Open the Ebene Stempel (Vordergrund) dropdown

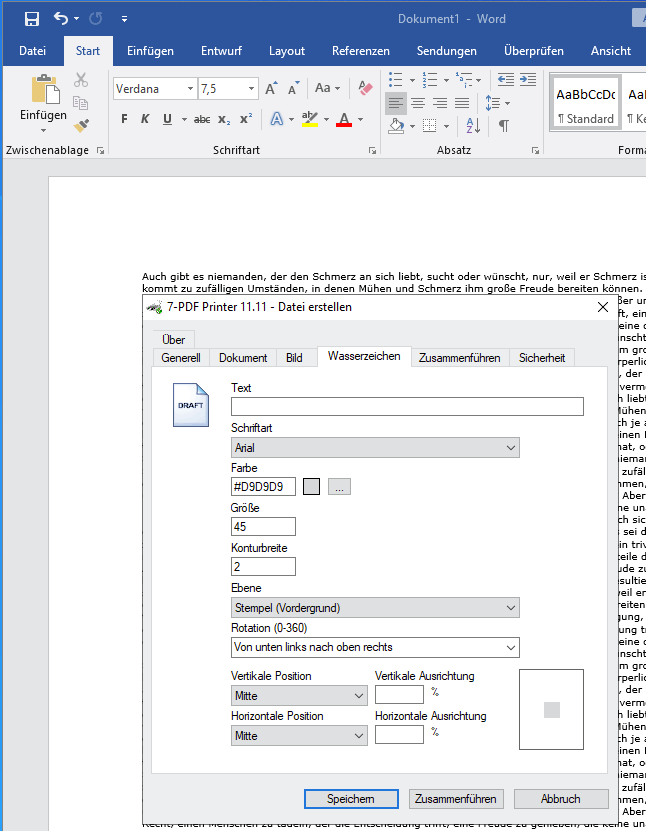375,608
